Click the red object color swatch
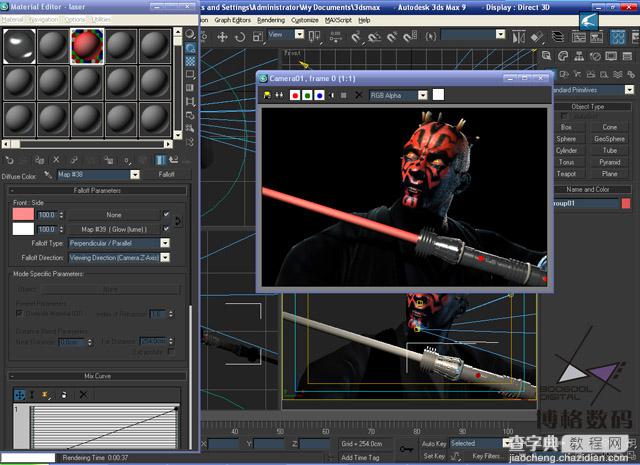This screenshot has width=640, height=465. pos(626,203)
